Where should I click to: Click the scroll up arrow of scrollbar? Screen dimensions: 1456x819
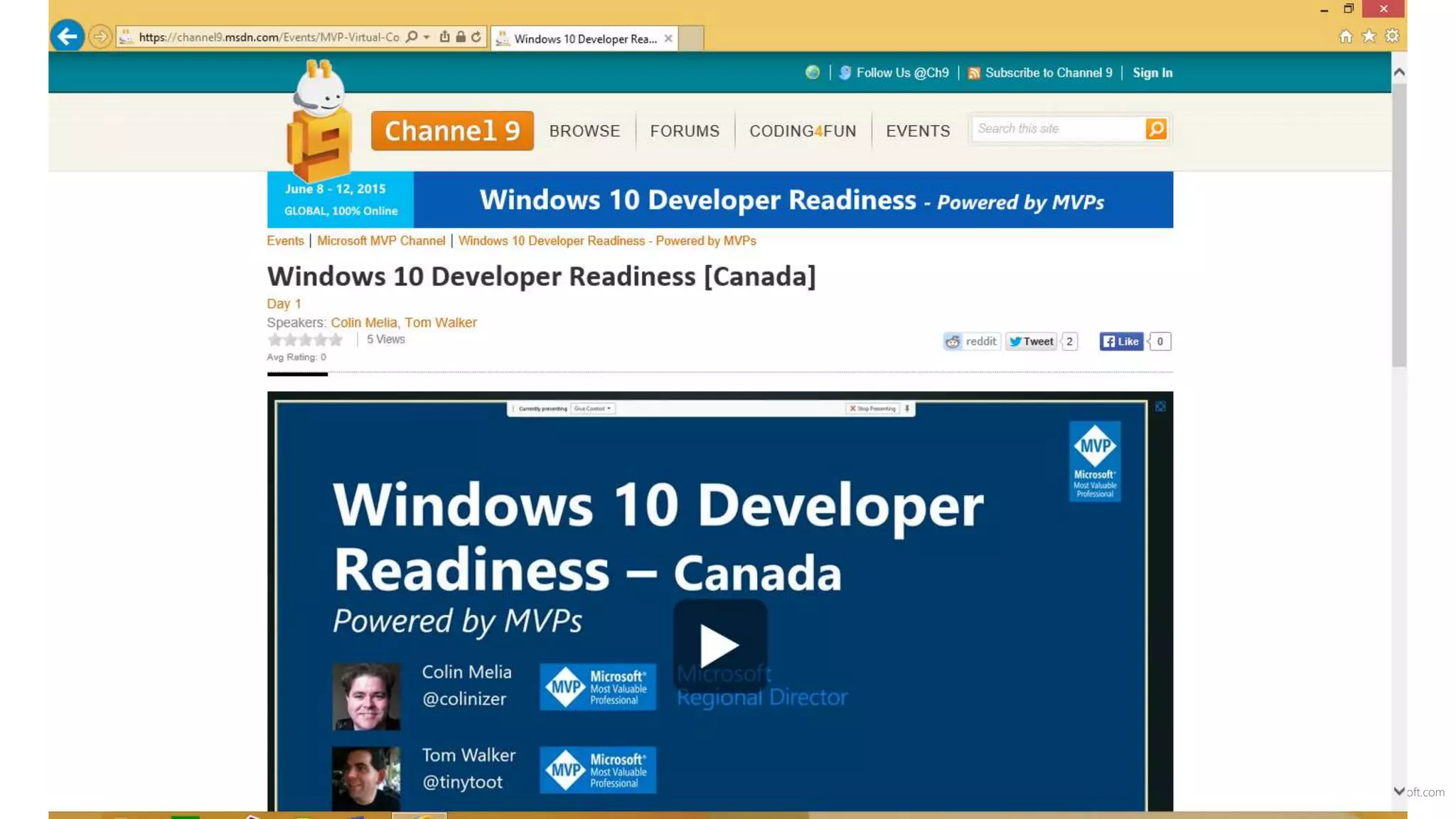(x=1398, y=72)
